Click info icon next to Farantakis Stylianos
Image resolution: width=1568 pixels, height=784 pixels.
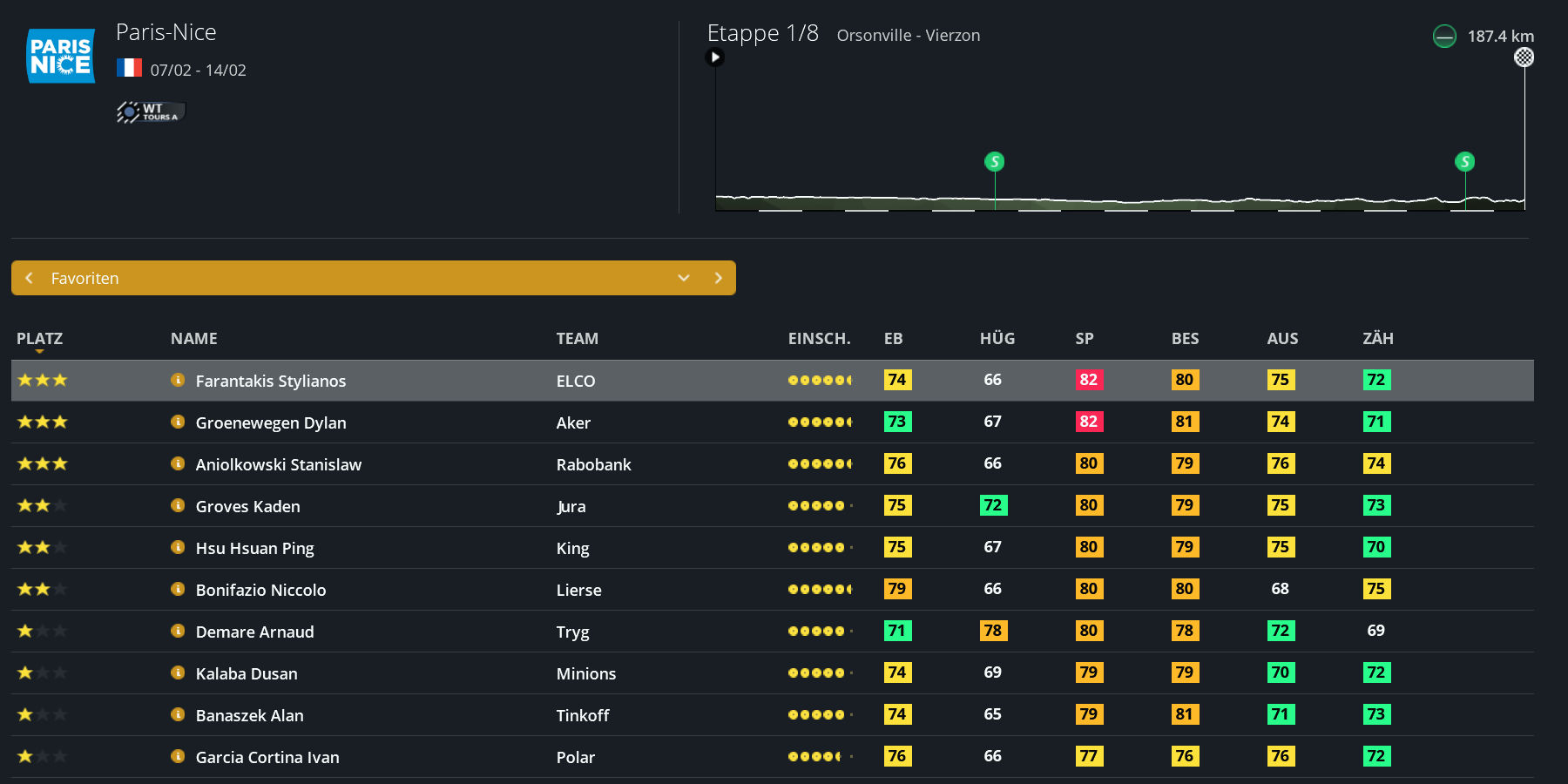click(178, 380)
